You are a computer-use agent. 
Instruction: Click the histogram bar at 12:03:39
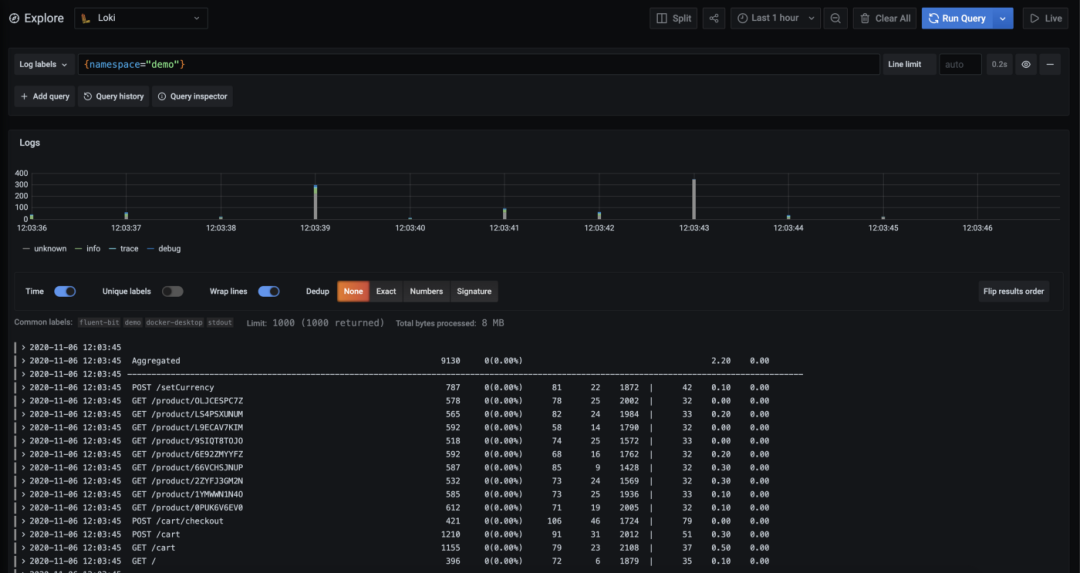(x=315, y=202)
